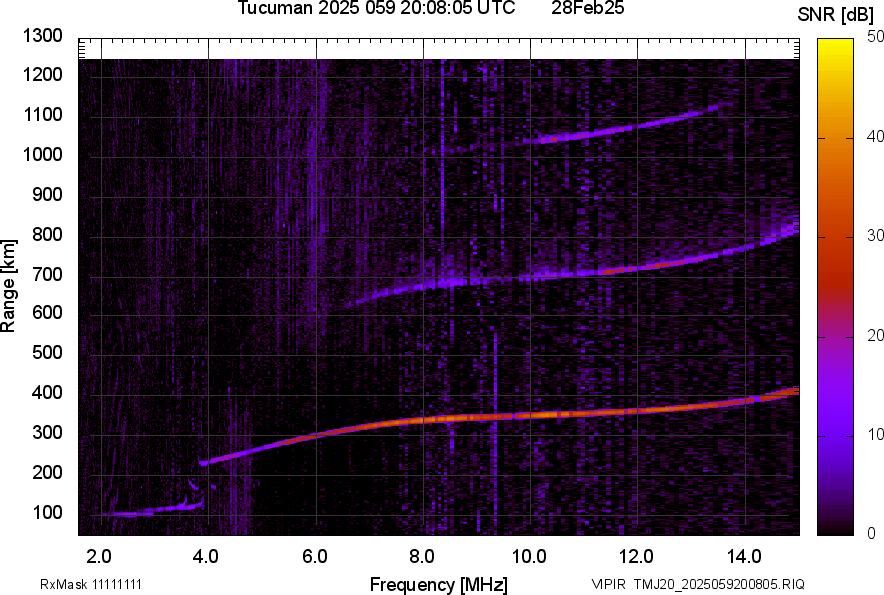Click the x-axis tick label '2.0'

click(99, 557)
